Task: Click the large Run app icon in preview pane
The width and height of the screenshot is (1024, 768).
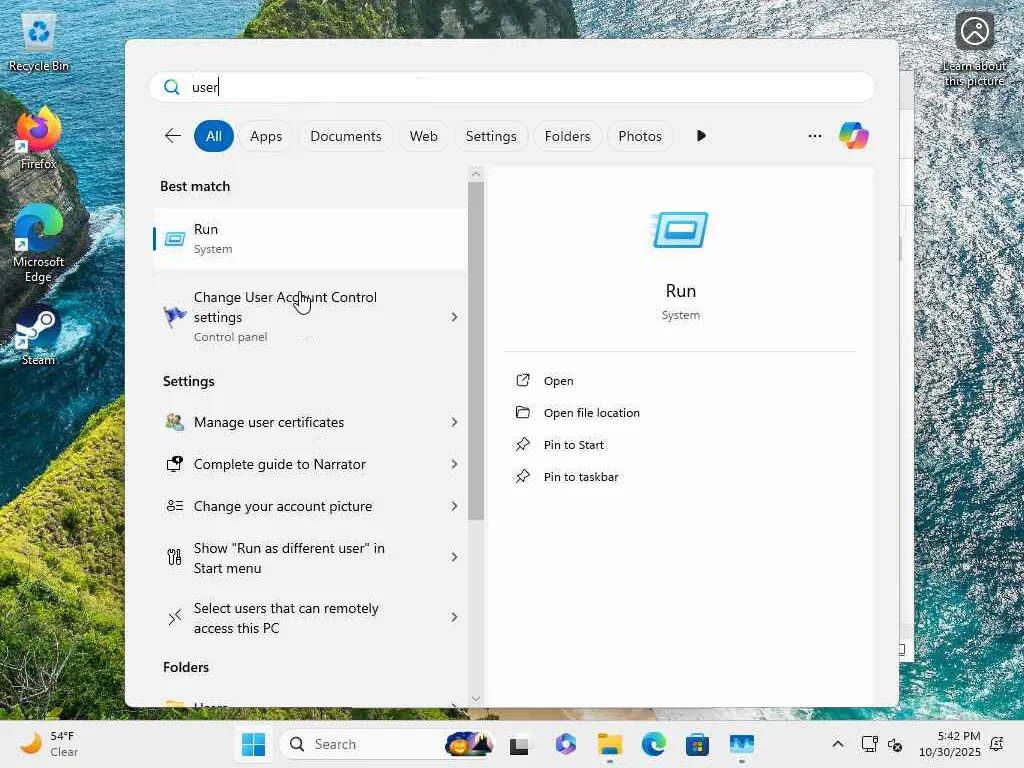Action: click(680, 230)
